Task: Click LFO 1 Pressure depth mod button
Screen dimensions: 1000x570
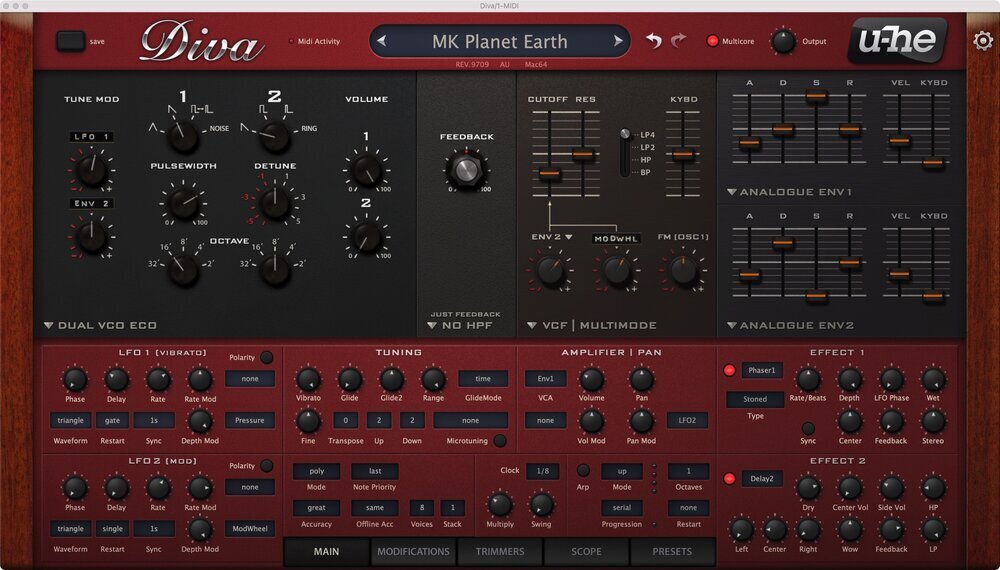Action: pos(249,420)
